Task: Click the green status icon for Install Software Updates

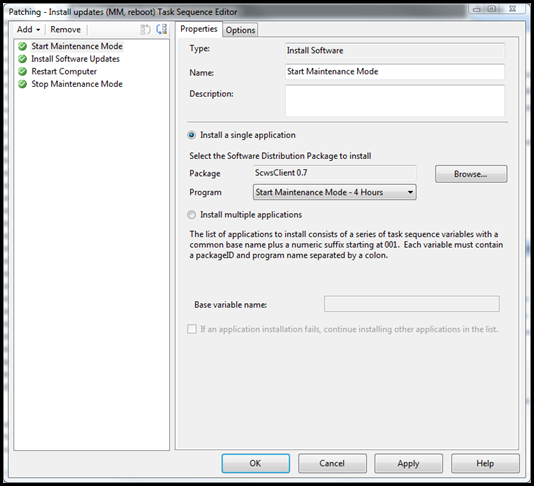Action: pos(22,59)
